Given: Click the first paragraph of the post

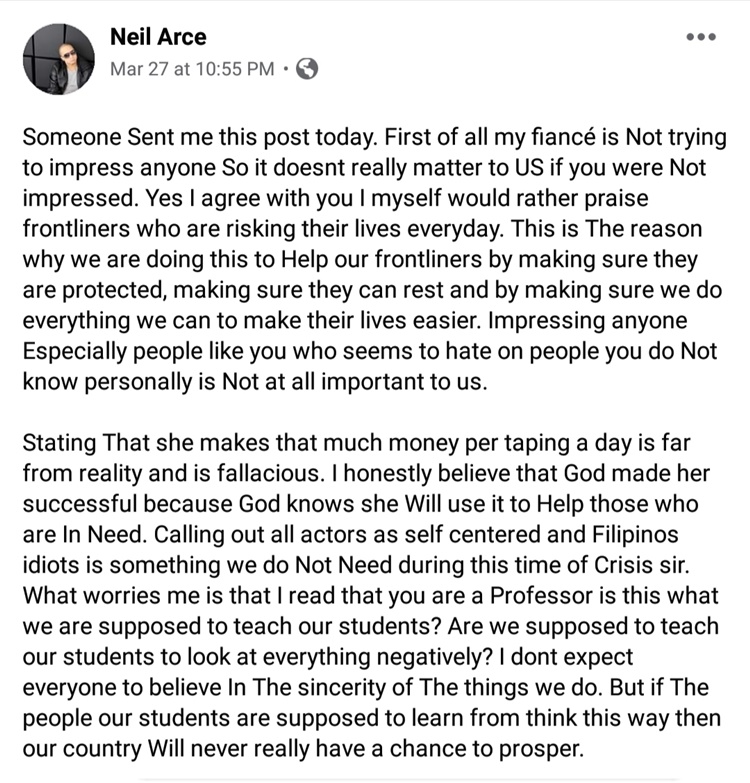Looking at the screenshot, I should (x=370, y=259).
